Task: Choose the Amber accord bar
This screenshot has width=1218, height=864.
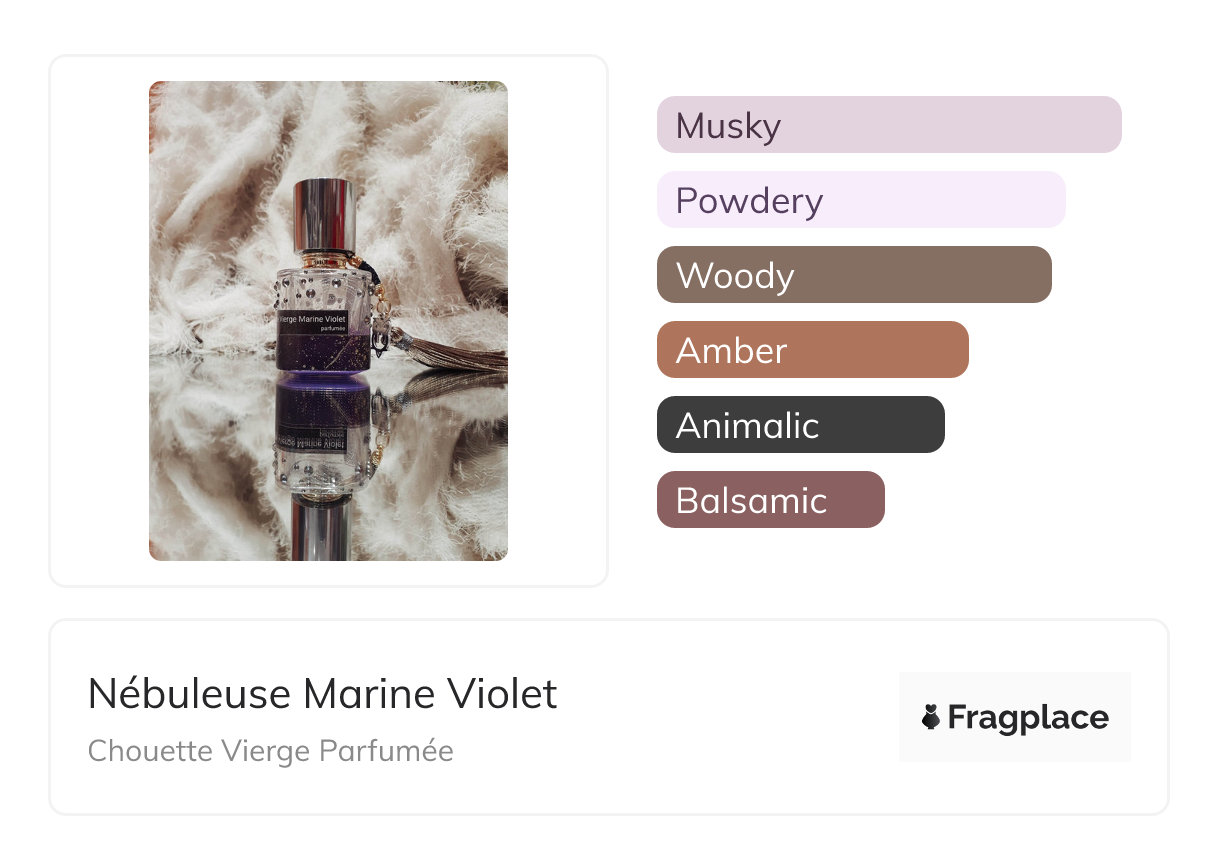Action: pos(812,350)
